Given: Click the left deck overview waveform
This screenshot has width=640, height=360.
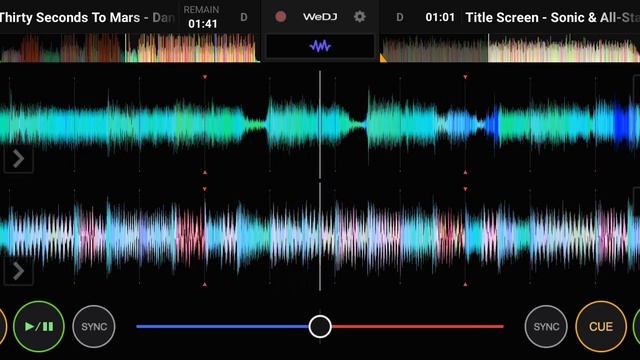Looking at the screenshot, I should pyautogui.click(x=130, y=48).
